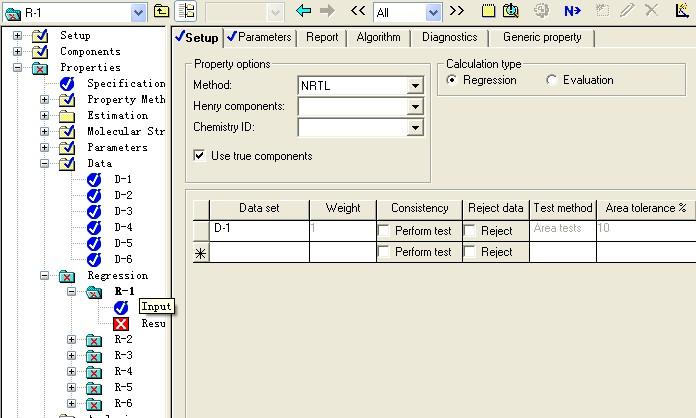The image size is (696, 418).
Task: Select D-6 in the Data tree
Action: [x=123, y=259]
